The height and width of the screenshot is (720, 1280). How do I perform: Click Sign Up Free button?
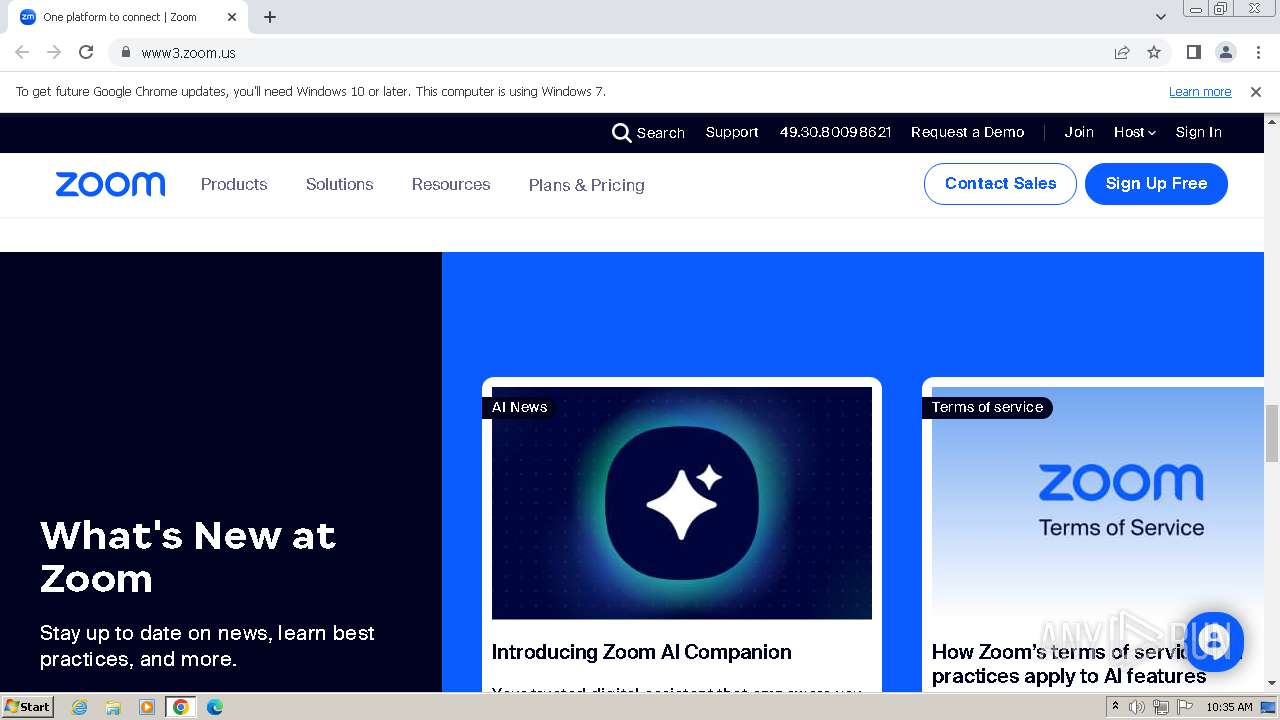click(x=1156, y=184)
